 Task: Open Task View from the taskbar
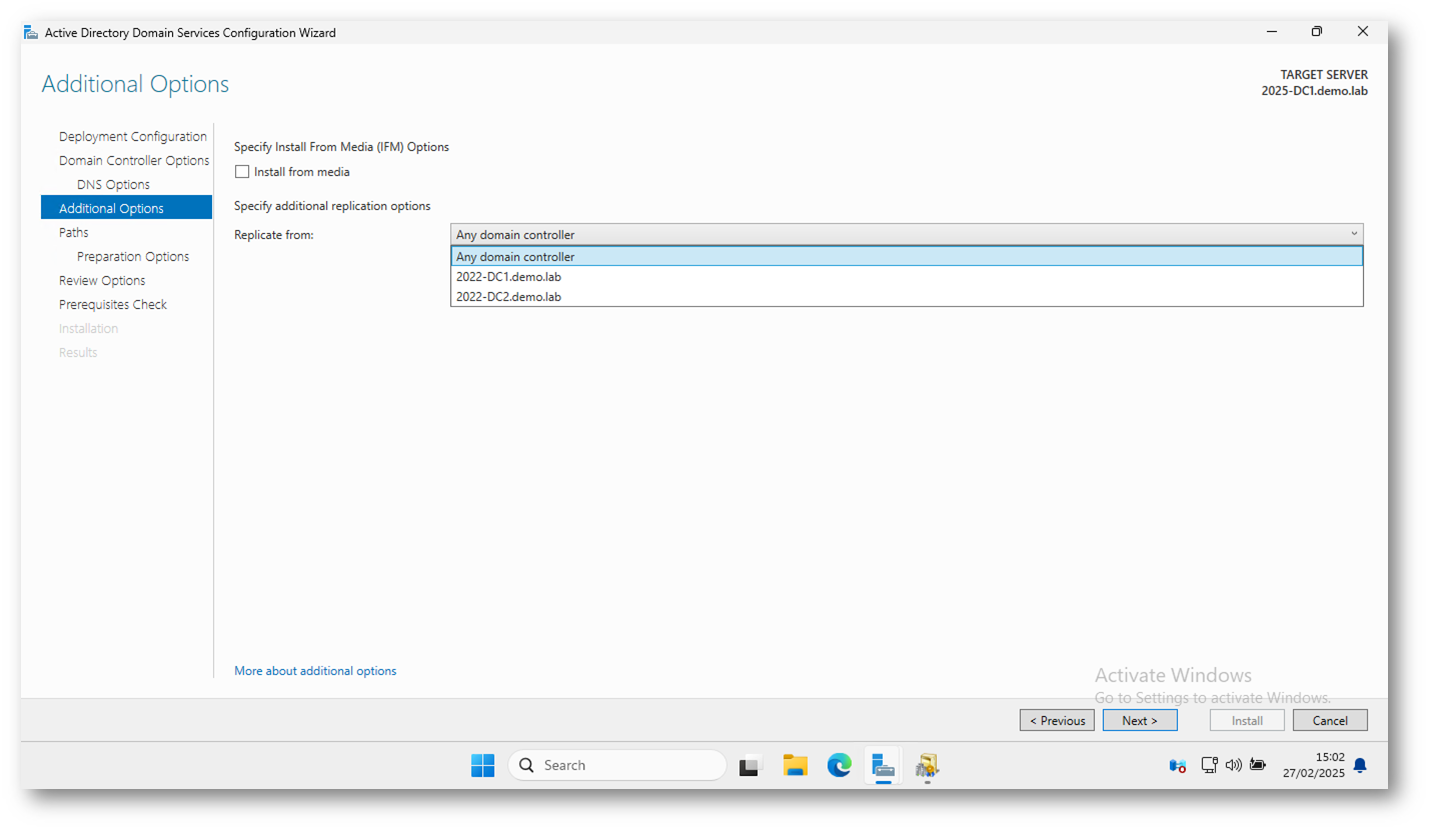(751, 766)
